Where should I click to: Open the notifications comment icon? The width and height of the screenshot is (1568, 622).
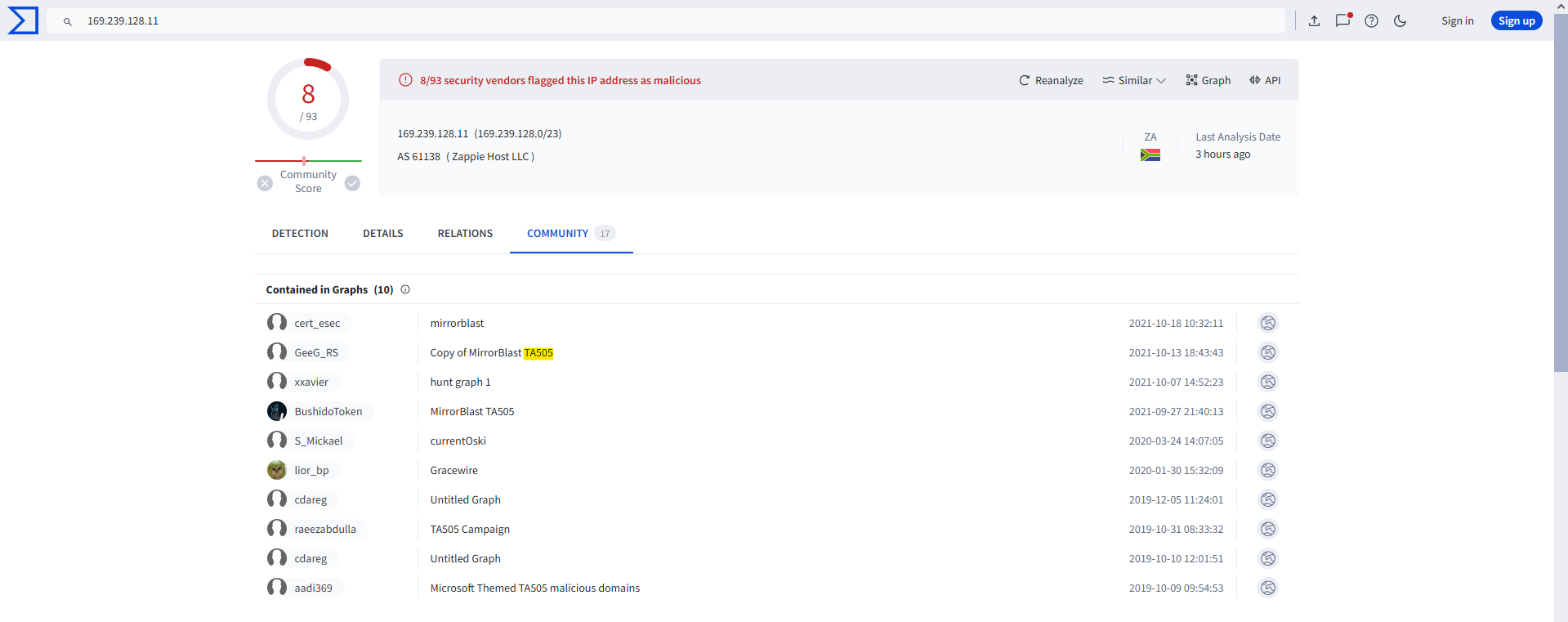(x=1343, y=20)
